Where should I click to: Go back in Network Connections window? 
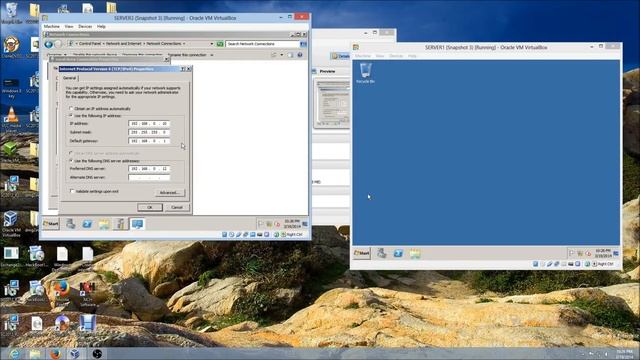(49, 44)
